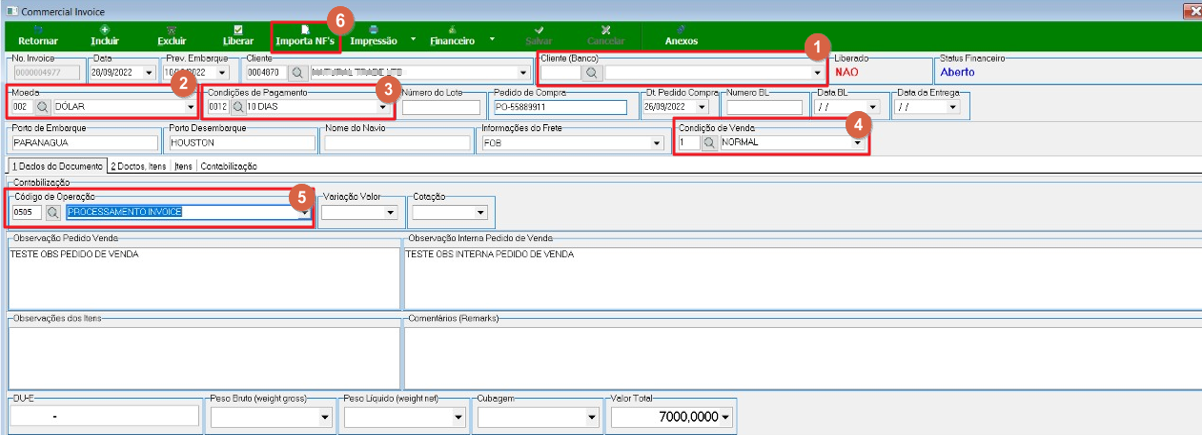This screenshot has height=435, width=1202.
Task: Click the Financeiro toolbar button
Action: (x=452, y=36)
